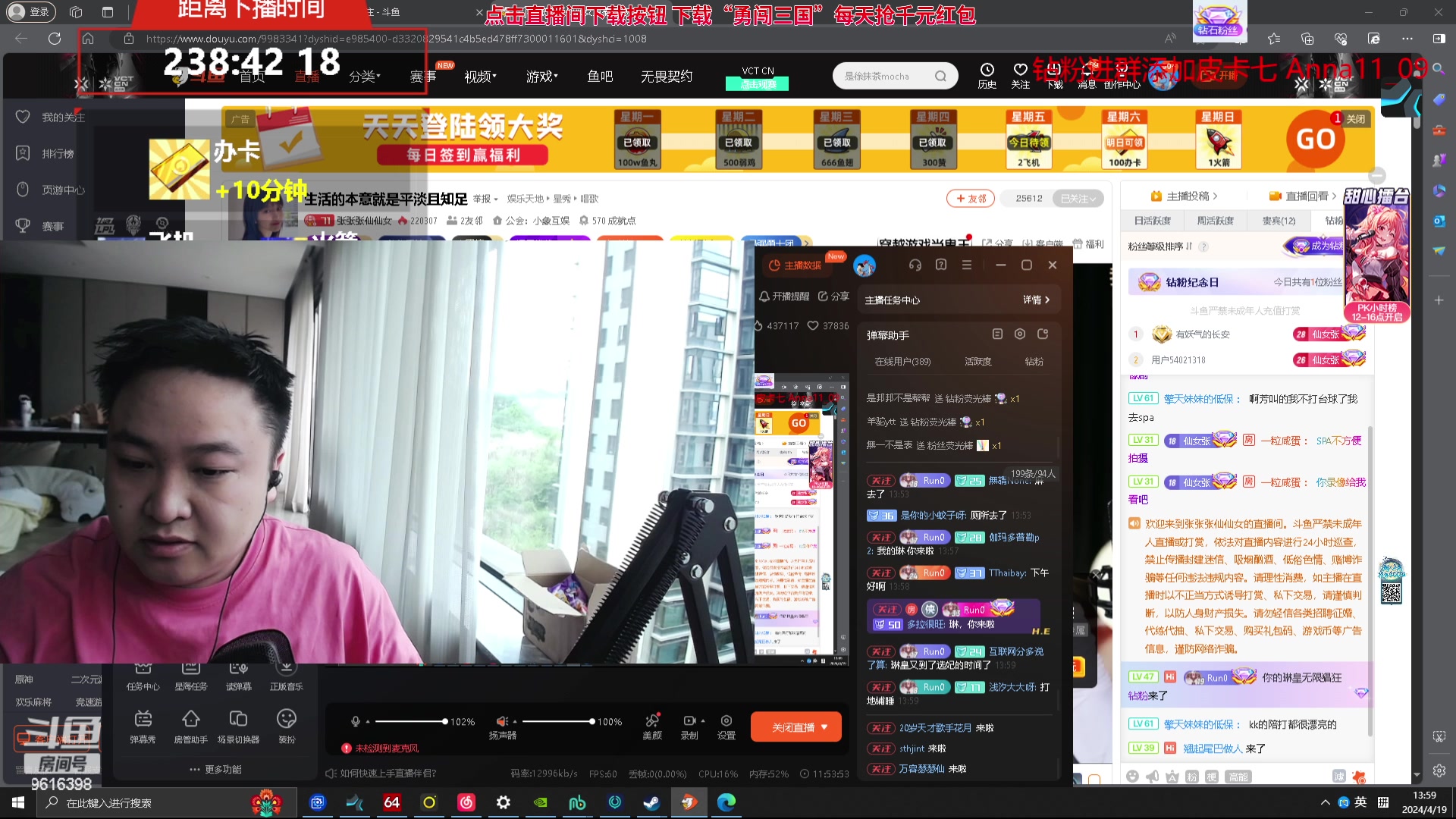1456x819 pixels.
Task: Open streaming 设置 settings gear
Action: click(726, 722)
